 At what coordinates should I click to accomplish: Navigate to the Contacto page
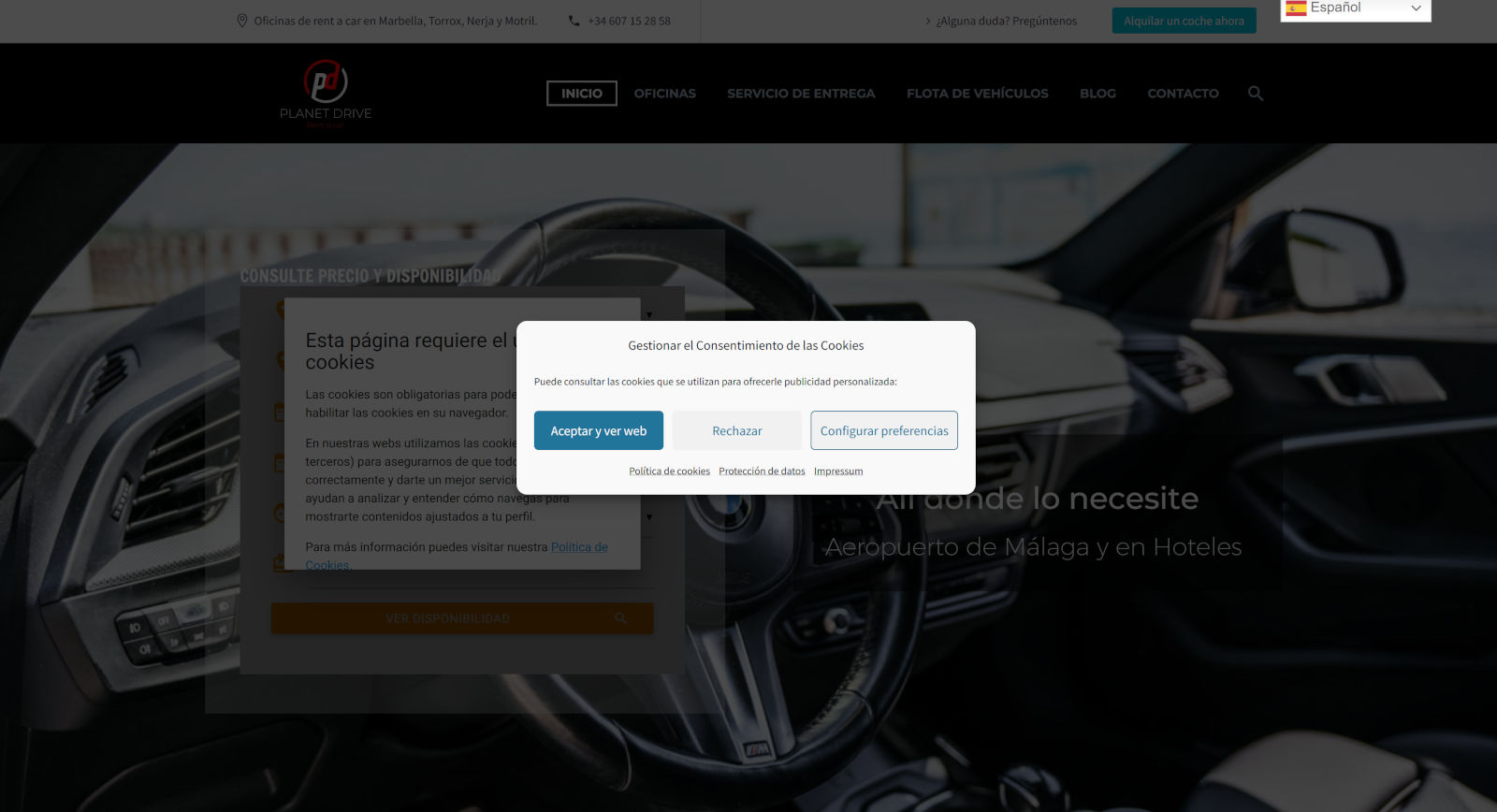click(1183, 94)
